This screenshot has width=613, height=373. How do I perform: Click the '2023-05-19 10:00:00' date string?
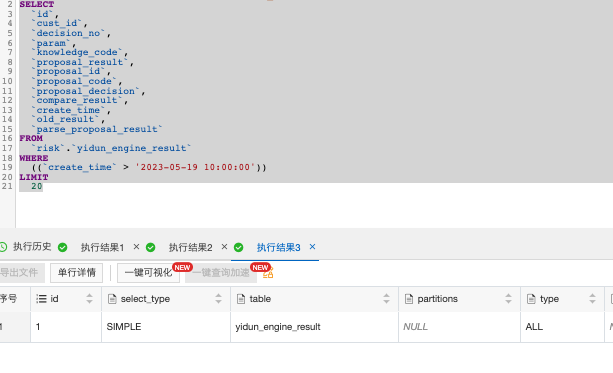(x=195, y=167)
